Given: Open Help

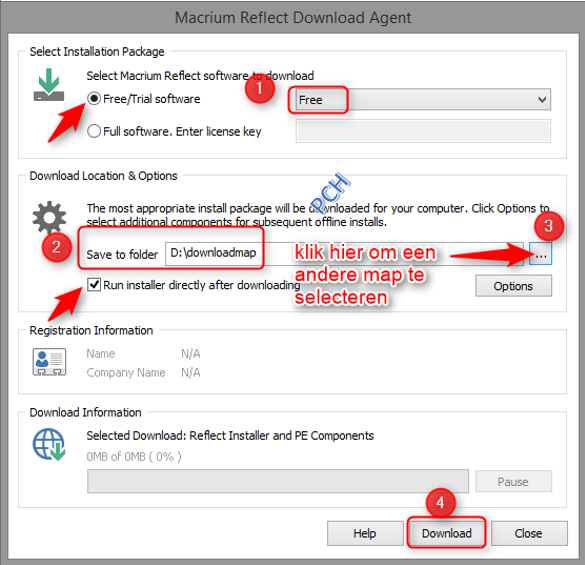Looking at the screenshot, I should coord(365,533).
